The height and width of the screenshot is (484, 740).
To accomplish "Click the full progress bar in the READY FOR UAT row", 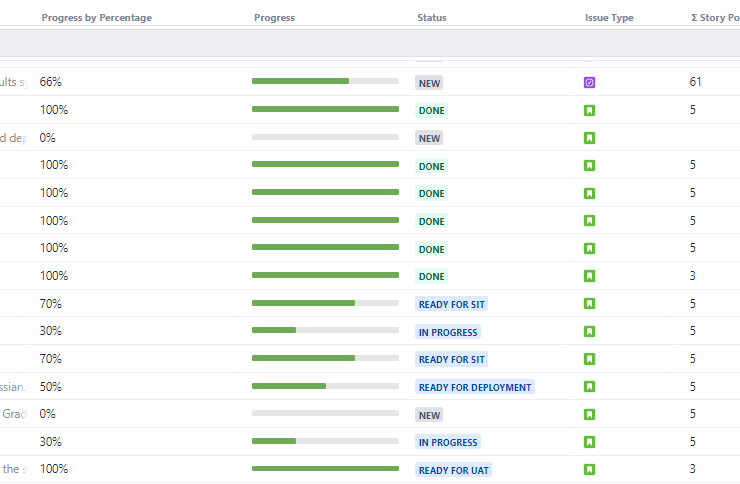I will click(325, 468).
